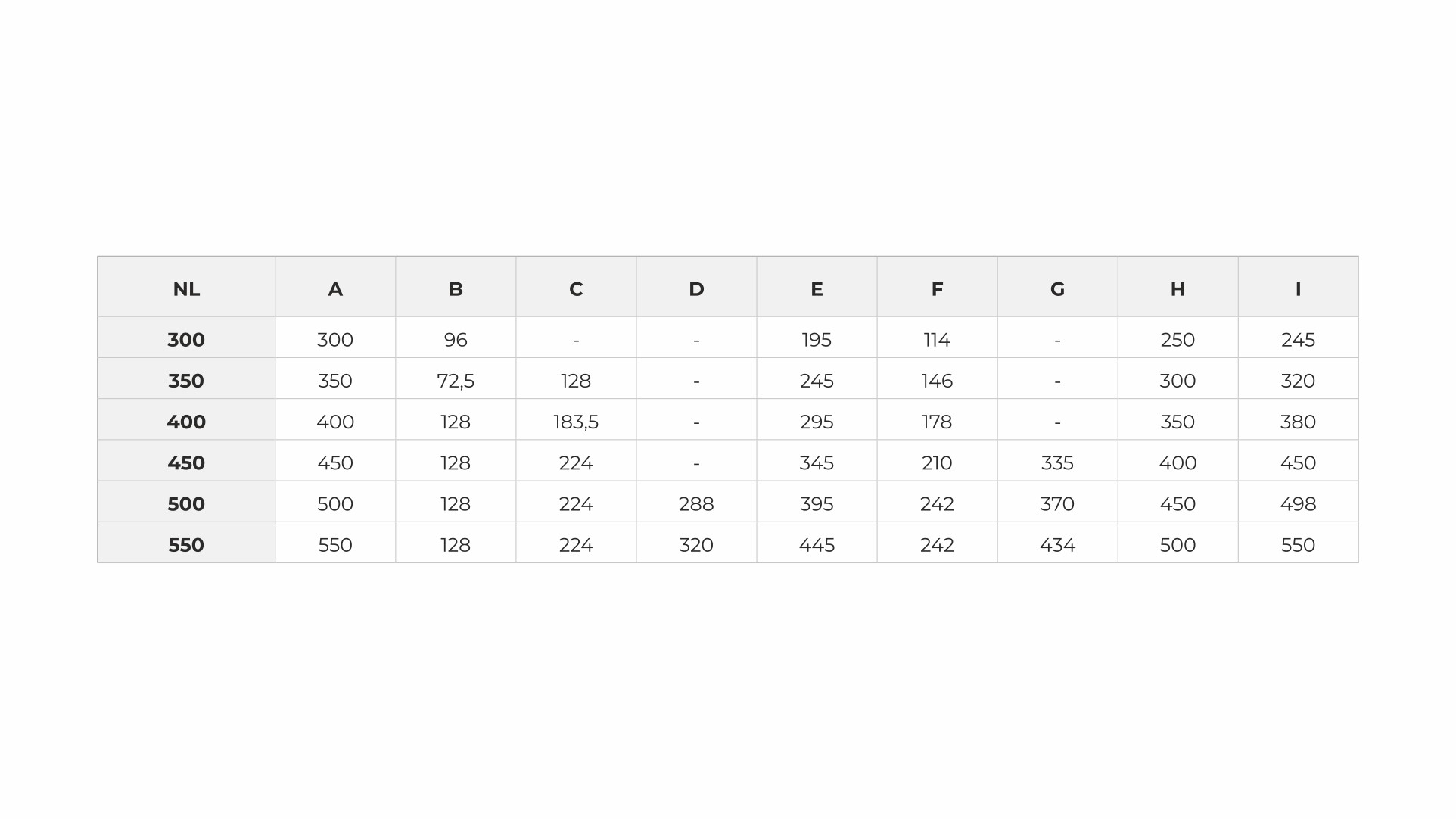Click the NL column header cell
1456x819 pixels.
(x=186, y=289)
